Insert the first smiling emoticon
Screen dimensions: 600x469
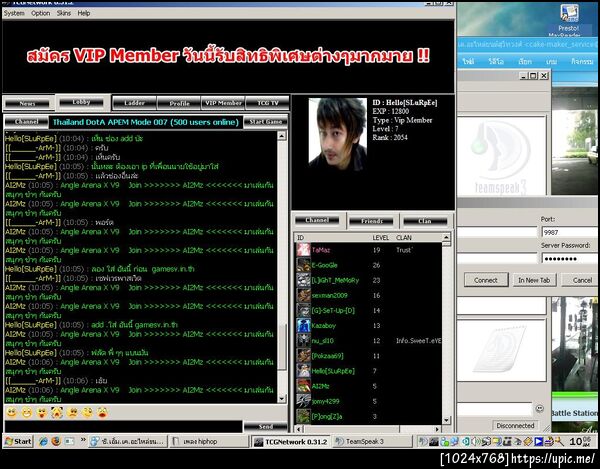12,412
